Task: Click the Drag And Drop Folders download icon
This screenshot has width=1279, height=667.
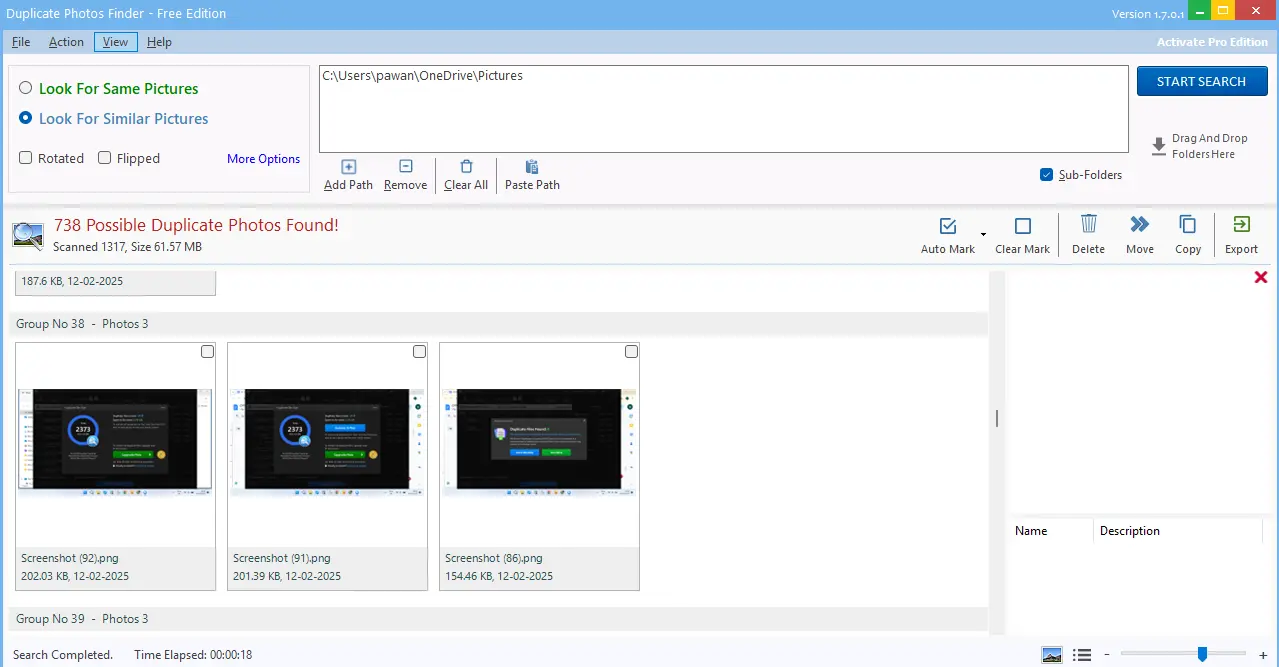Action: (1159, 146)
